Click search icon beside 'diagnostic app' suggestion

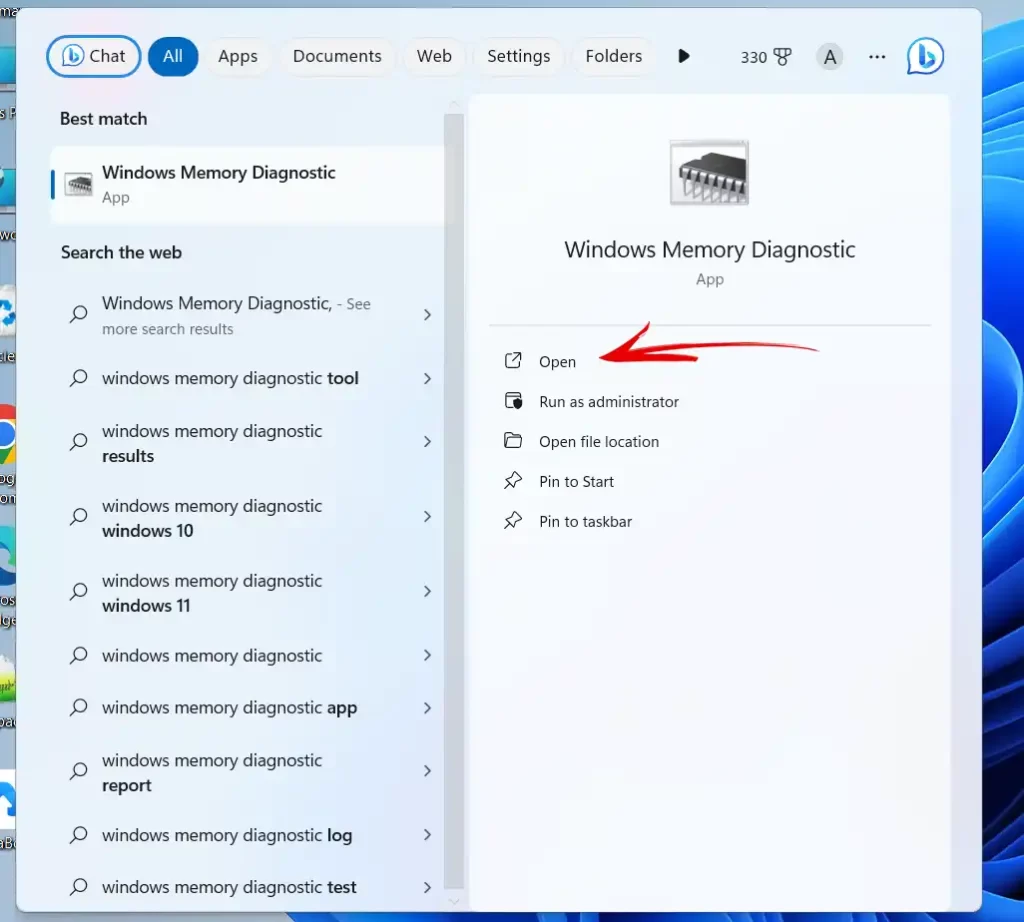[78, 707]
